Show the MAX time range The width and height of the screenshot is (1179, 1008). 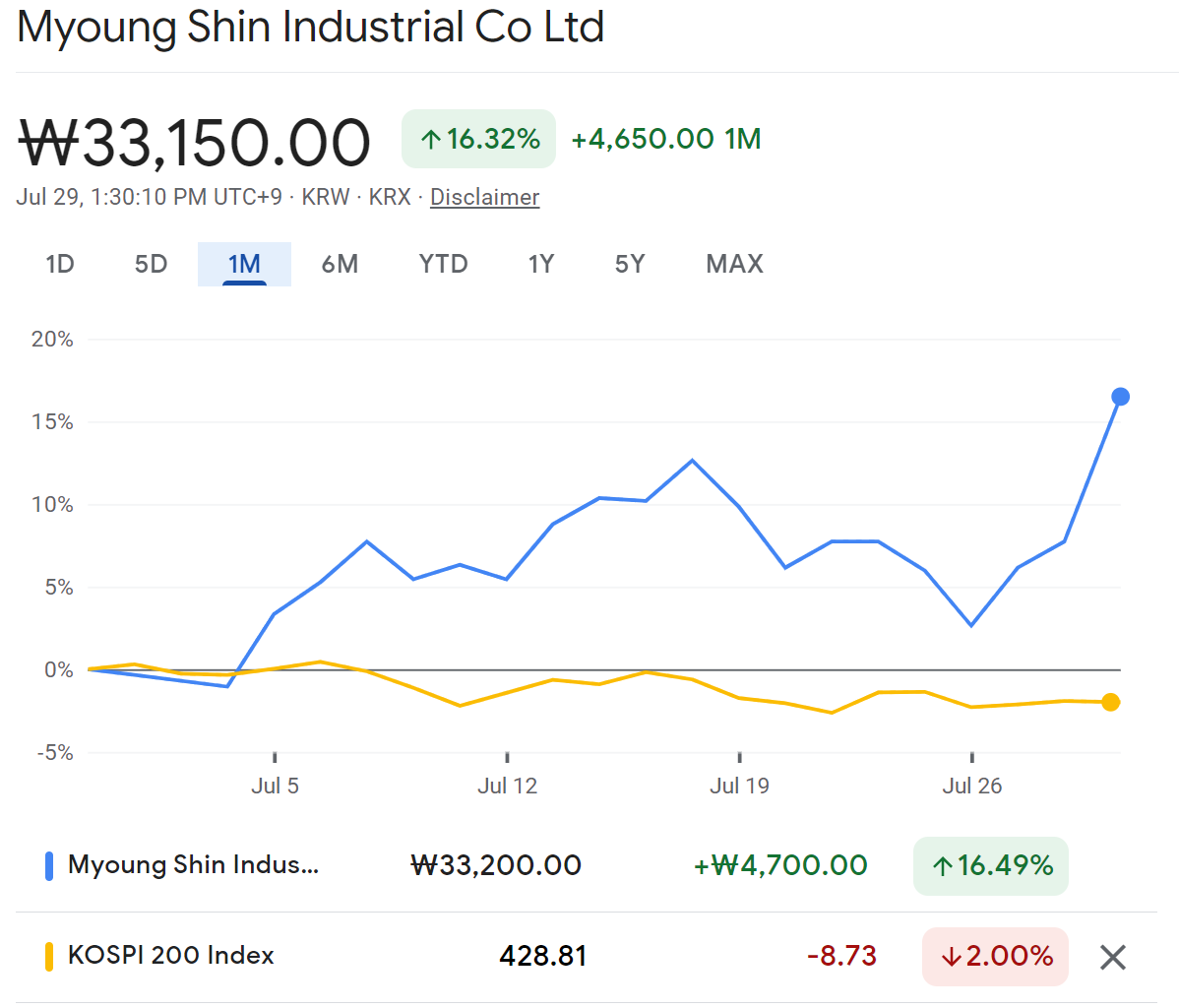pos(734,264)
